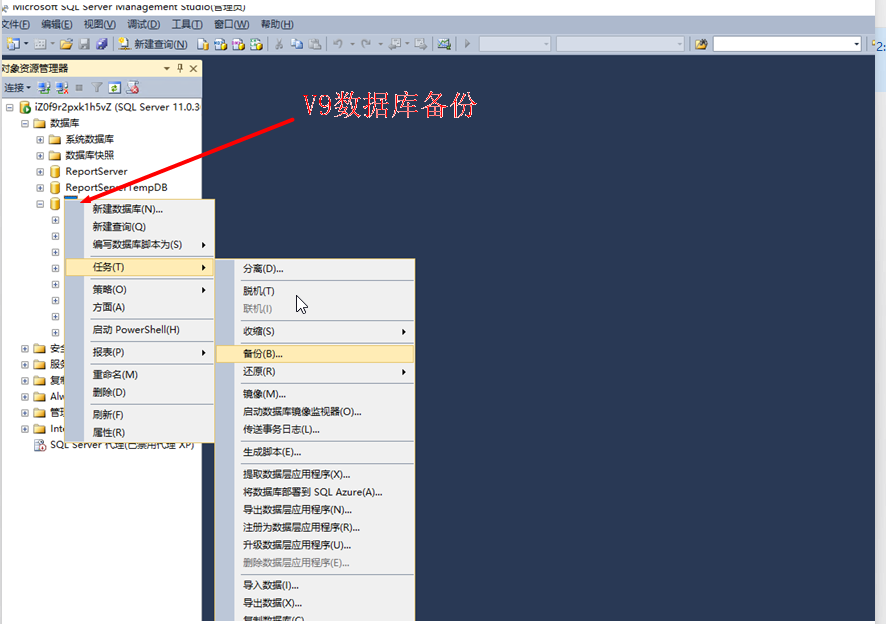Toggle the auto-hide pin on Object Explorer
Screen dimensions: 886x624
click(x=180, y=68)
